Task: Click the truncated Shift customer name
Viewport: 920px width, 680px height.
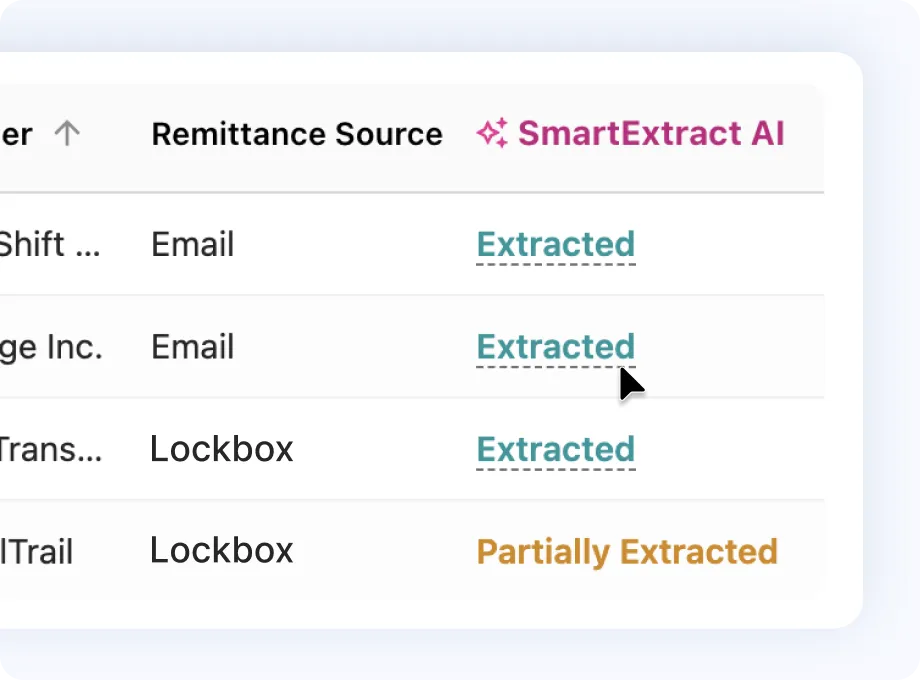Action: 49,244
